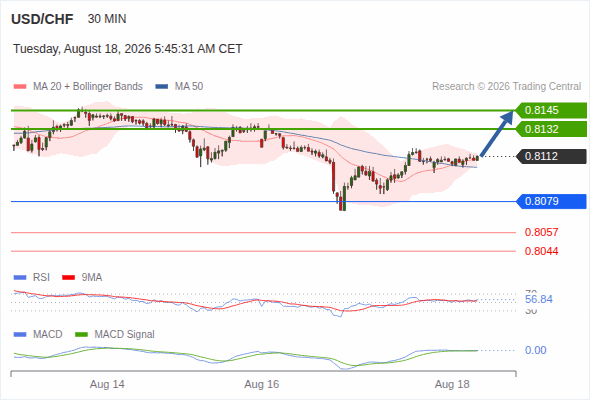Click the MA 50 blue legend swatch
This screenshot has width=590, height=400.
coord(162,87)
